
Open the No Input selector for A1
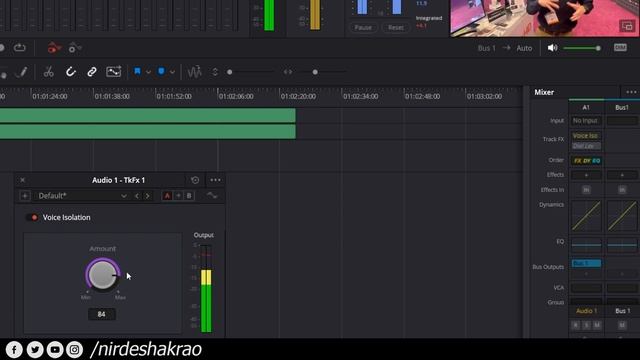(x=586, y=121)
